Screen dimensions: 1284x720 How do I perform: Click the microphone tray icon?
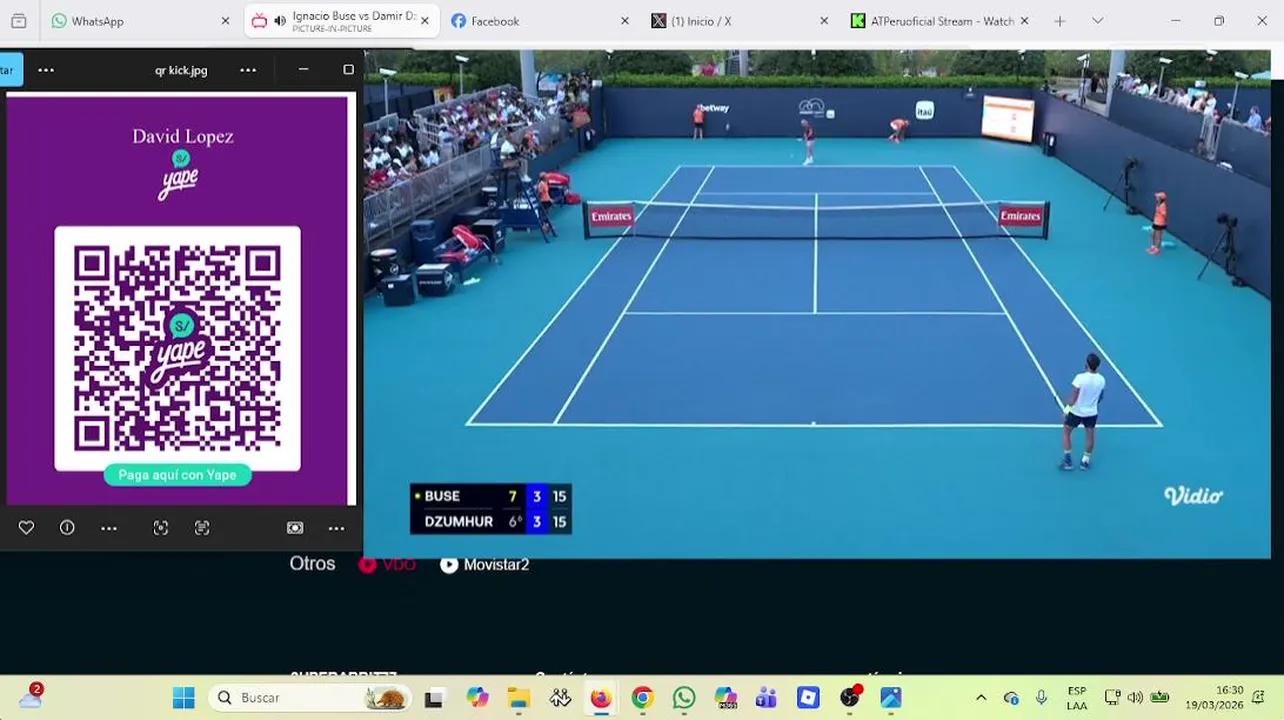tap(1041, 698)
